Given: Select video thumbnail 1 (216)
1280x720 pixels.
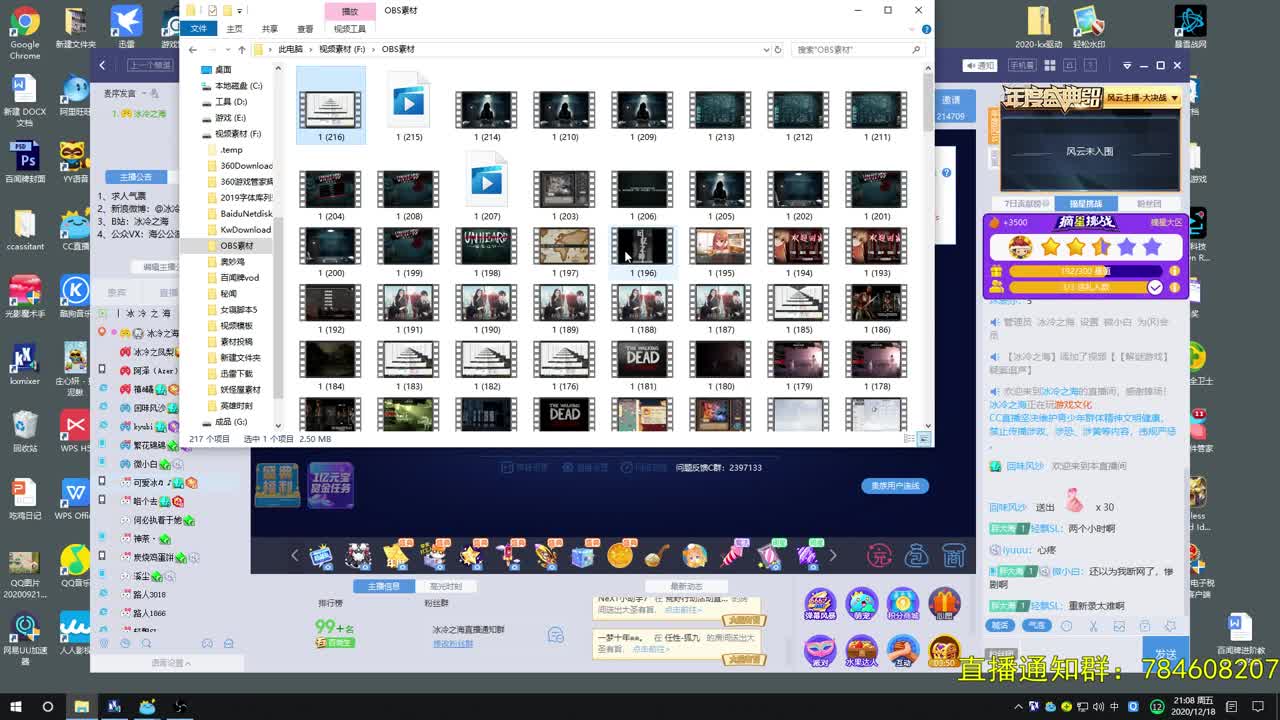Looking at the screenshot, I should pyautogui.click(x=330, y=107).
